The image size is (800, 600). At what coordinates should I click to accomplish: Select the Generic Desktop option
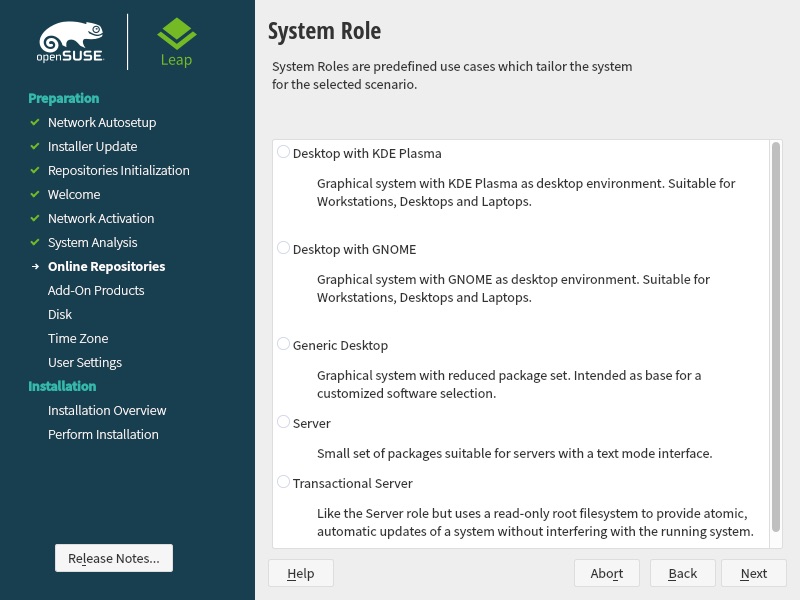[284, 344]
